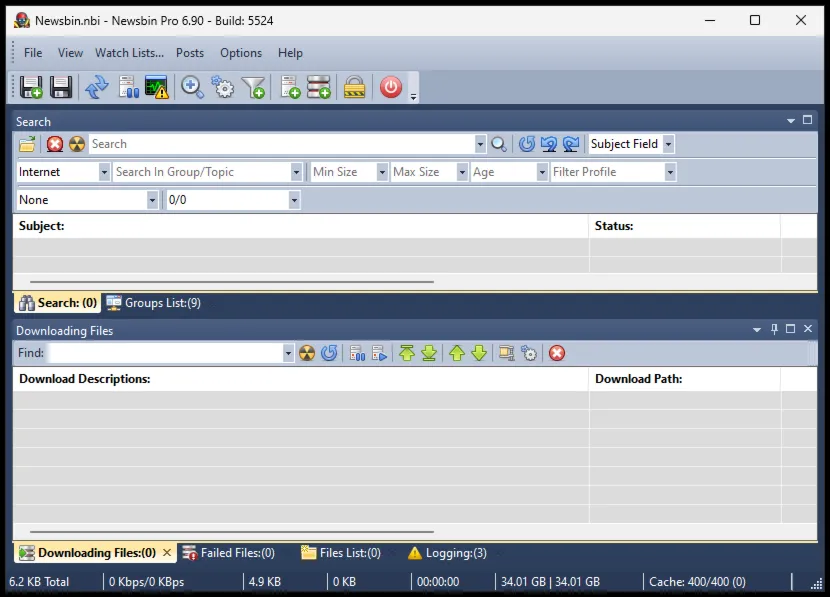Switch to Groups List tab

tap(154, 303)
